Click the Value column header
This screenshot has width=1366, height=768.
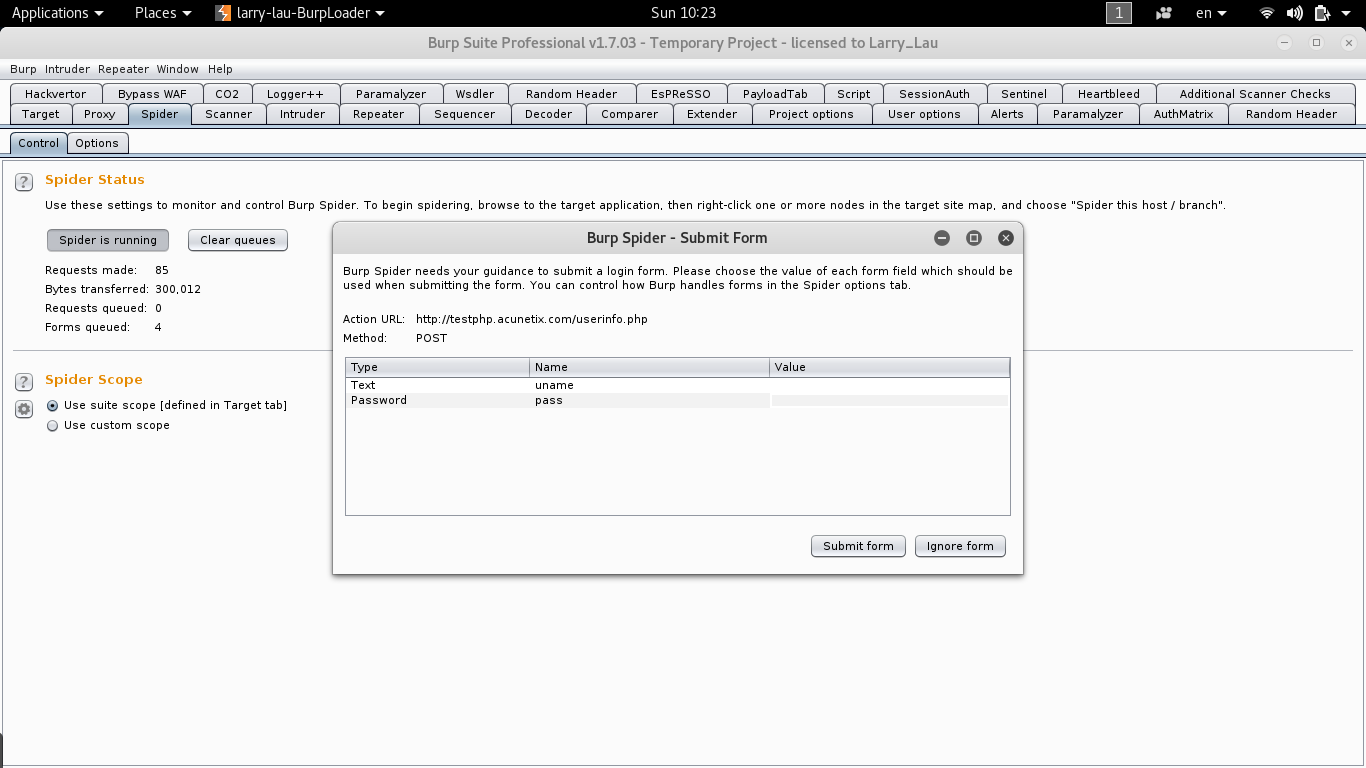tap(890, 367)
